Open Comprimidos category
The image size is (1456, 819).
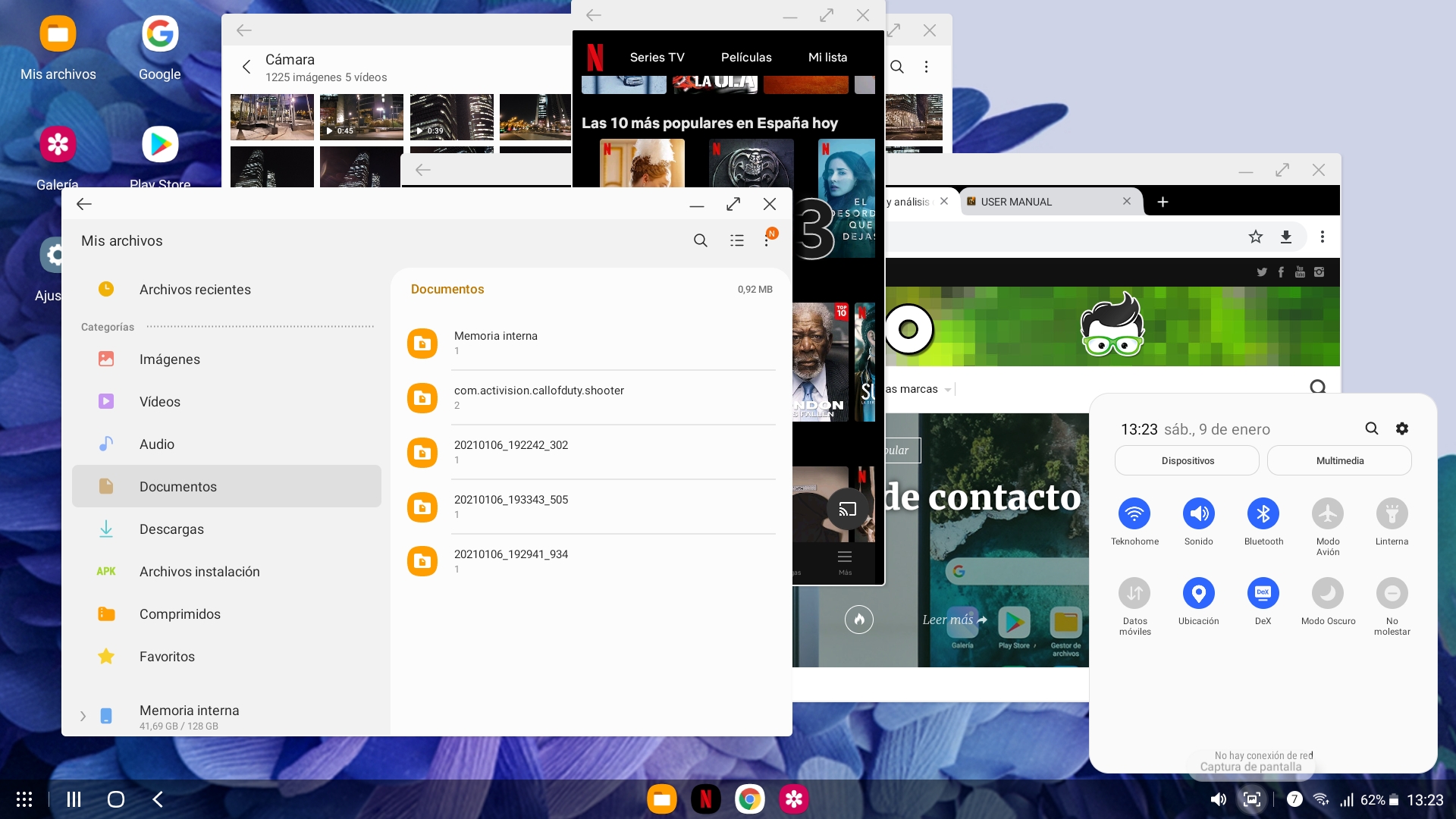pyautogui.click(x=227, y=614)
